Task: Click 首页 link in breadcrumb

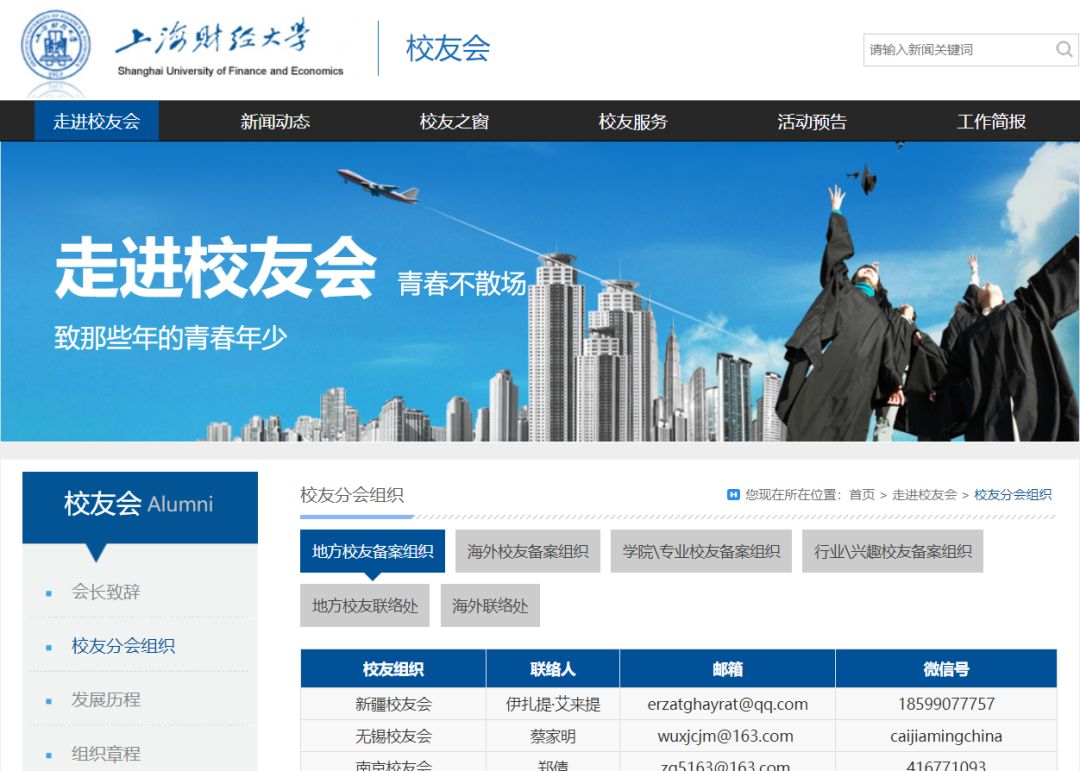Action: pyautogui.click(x=861, y=495)
